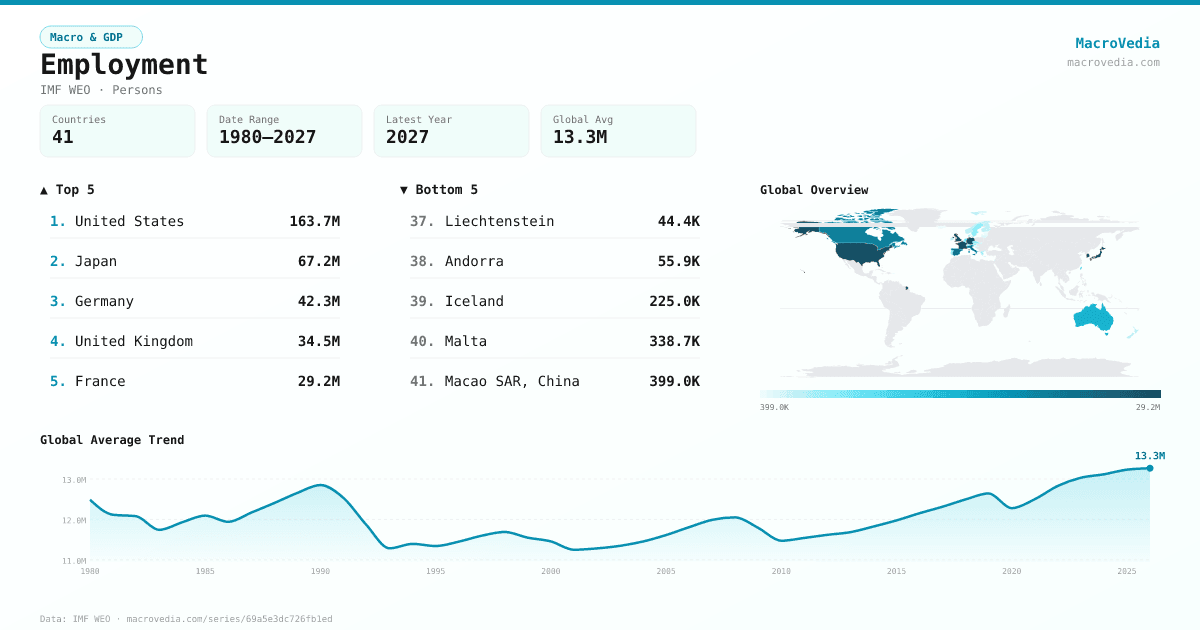
Task: Click the 44.4K value
Action: pos(678,221)
